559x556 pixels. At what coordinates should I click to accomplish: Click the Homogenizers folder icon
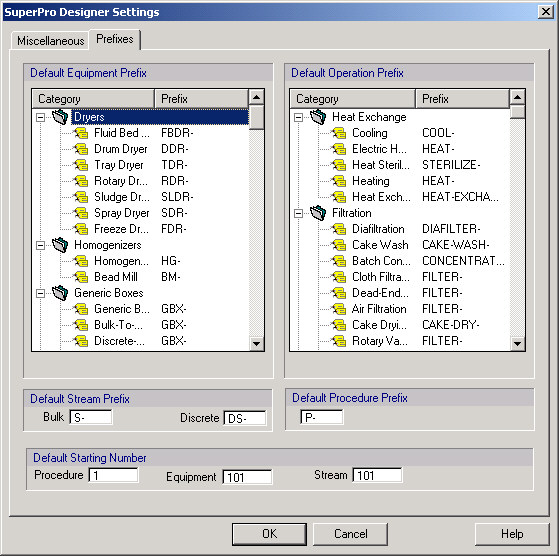60,245
